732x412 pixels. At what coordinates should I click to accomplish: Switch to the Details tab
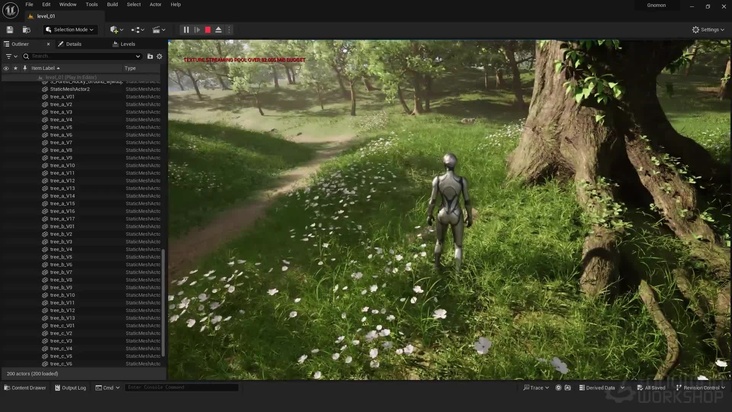coord(70,44)
